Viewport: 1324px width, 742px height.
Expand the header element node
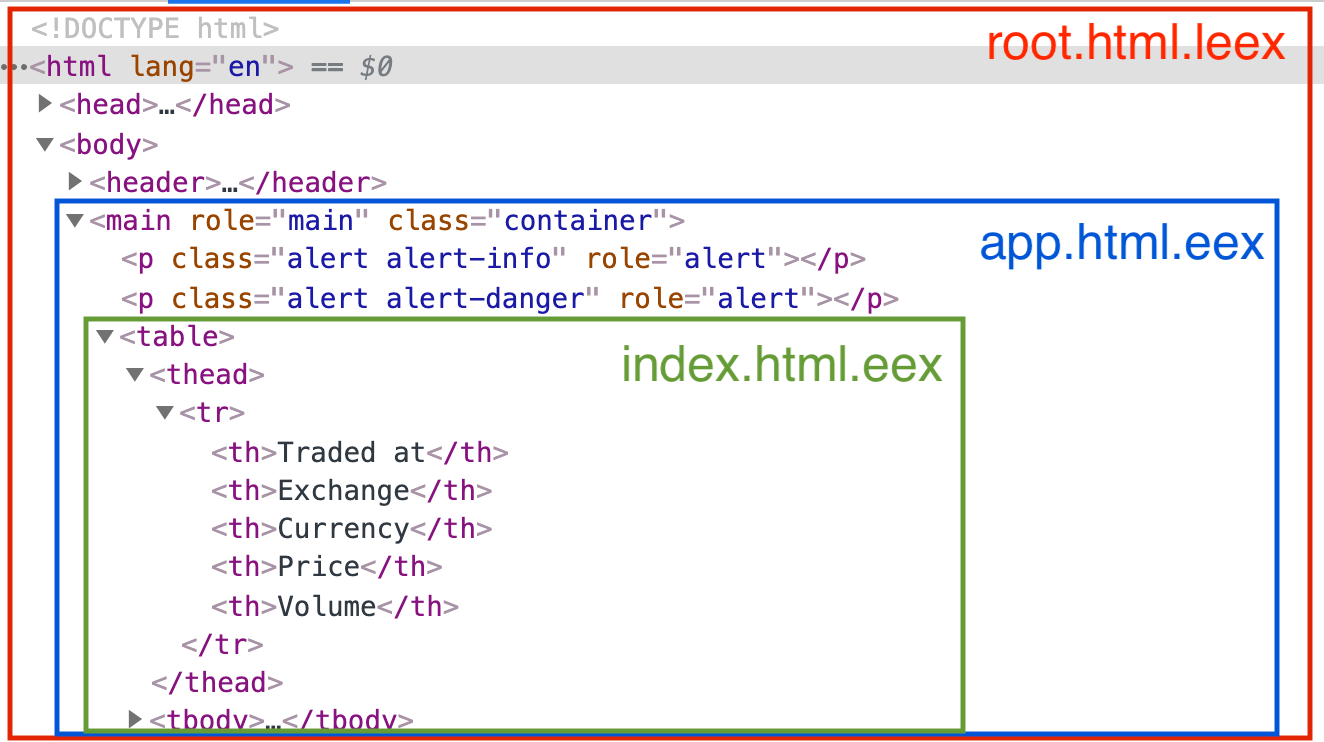click(x=74, y=182)
